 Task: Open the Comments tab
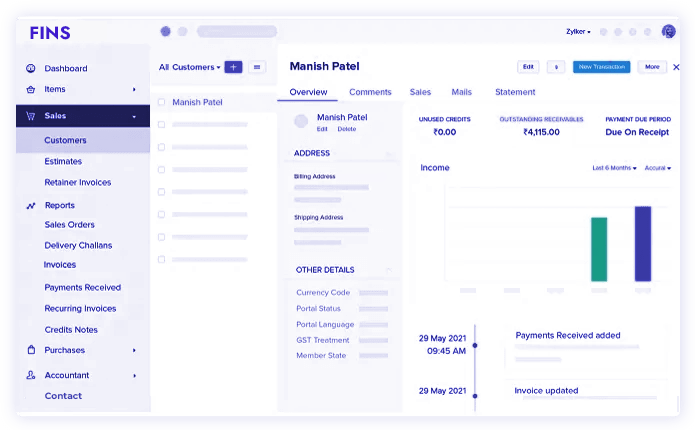(370, 92)
